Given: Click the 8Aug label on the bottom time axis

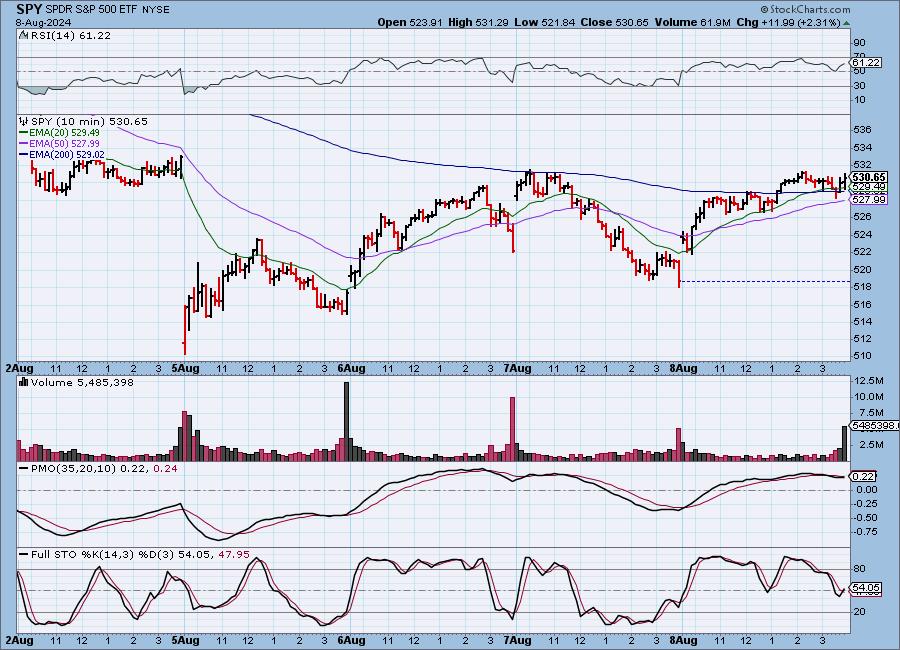Looking at the screenshot, I should pyautogui.click(x=683, y=640).
